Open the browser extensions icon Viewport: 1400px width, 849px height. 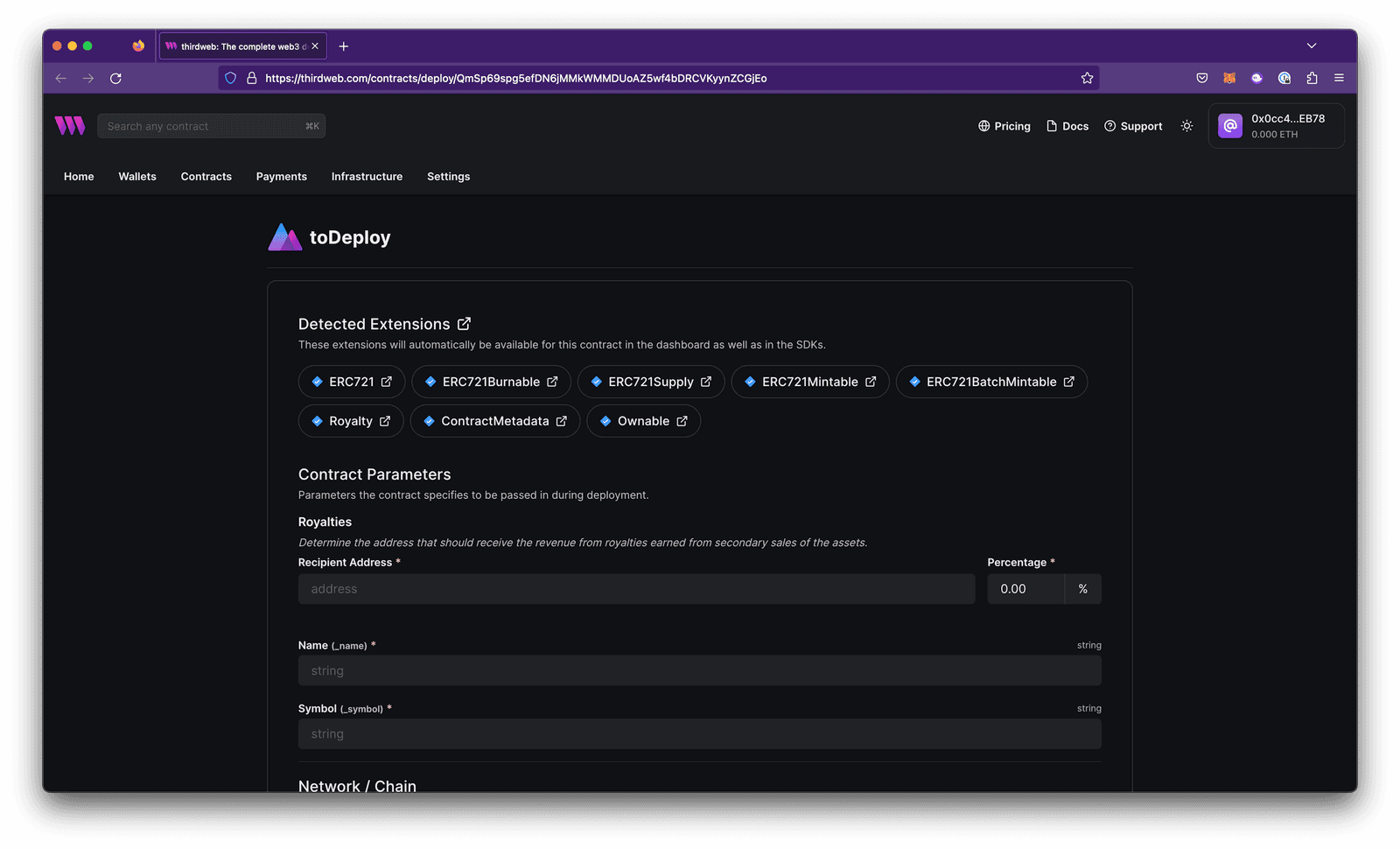point(1311,78)
